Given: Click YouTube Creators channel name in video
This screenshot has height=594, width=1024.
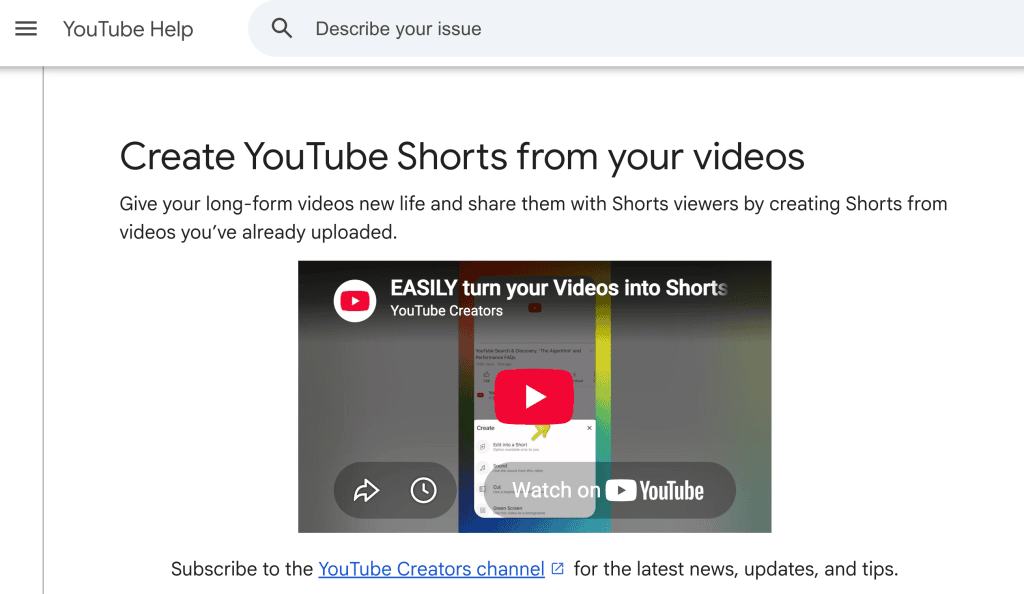Looking at the screenshot, I should [447, 311].
